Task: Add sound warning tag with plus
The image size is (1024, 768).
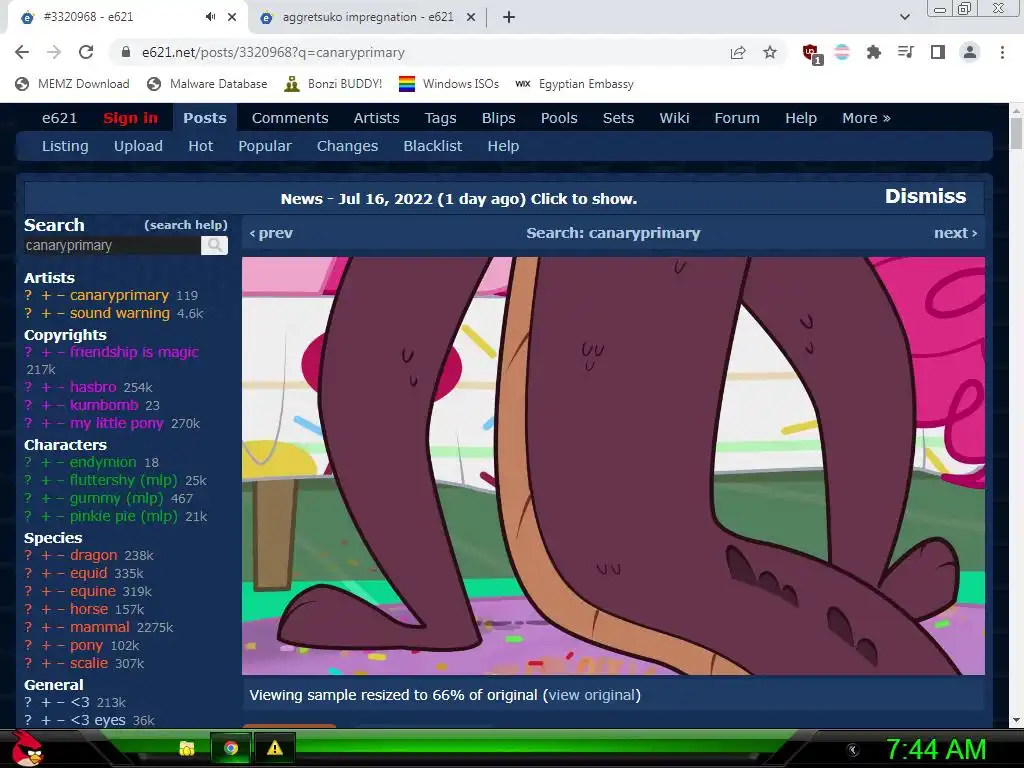Action: point(46,313)
